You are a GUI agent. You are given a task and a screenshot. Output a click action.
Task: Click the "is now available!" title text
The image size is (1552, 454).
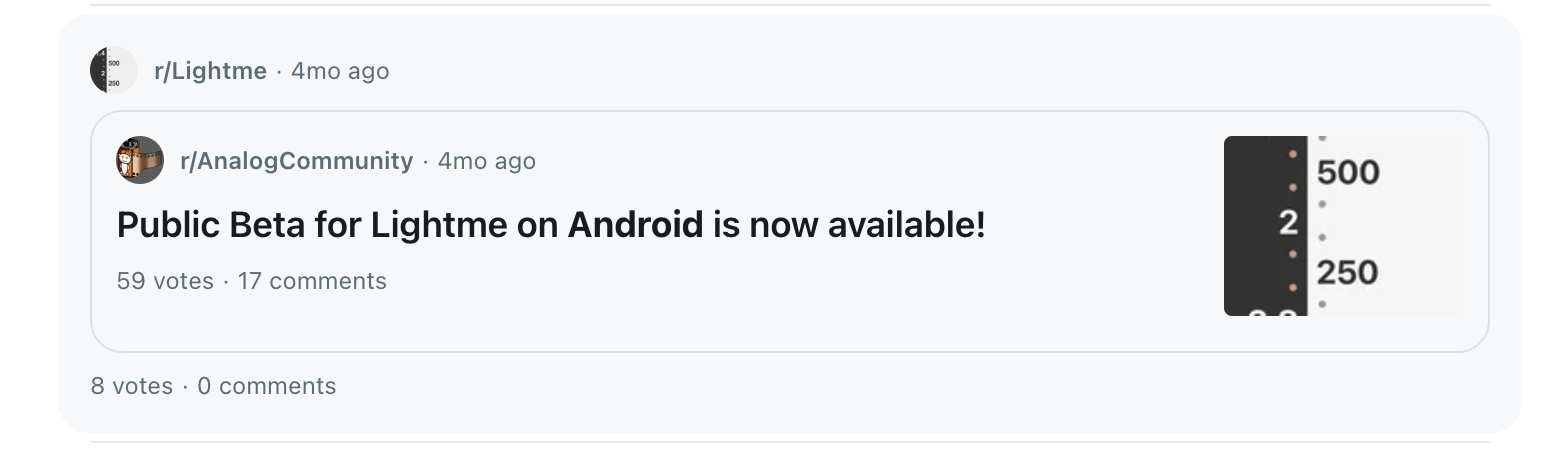click(x=849, y=225)
